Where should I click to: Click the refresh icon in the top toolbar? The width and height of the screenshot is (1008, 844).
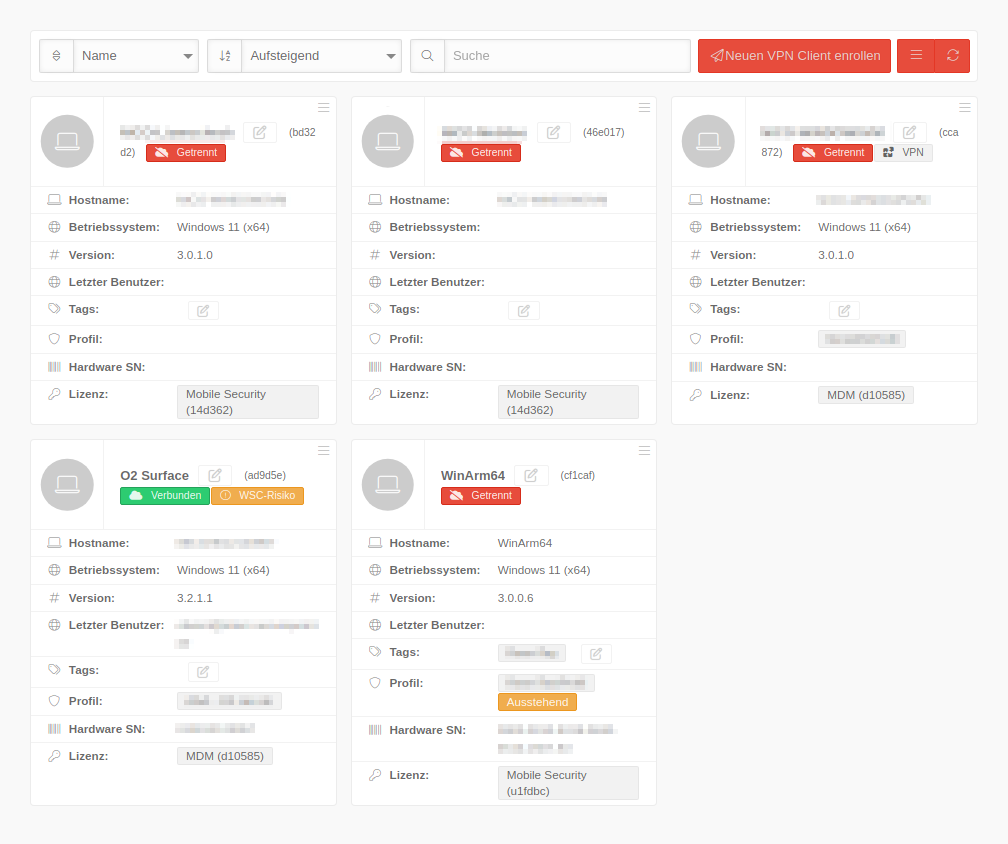tap(952, 56)
